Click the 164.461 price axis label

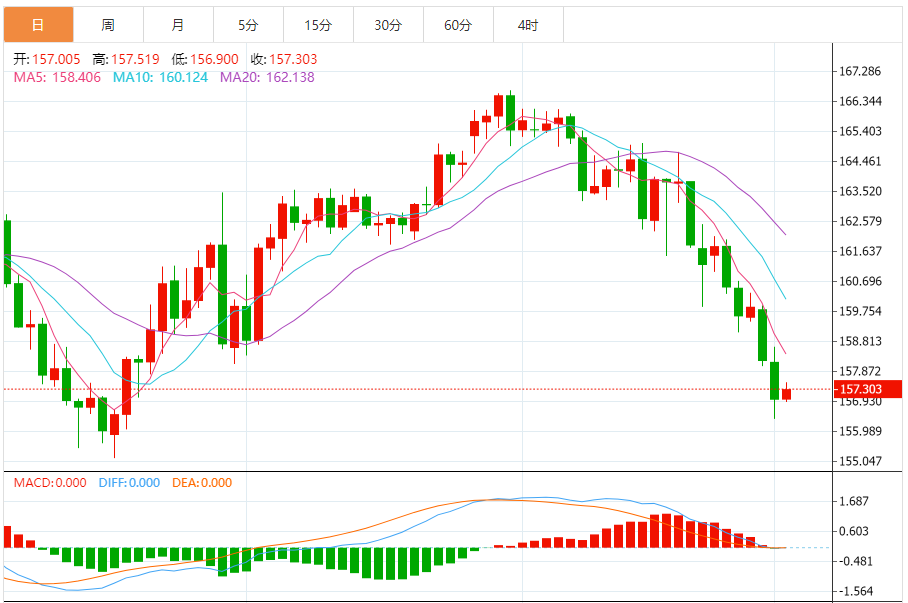coord(861,161)
